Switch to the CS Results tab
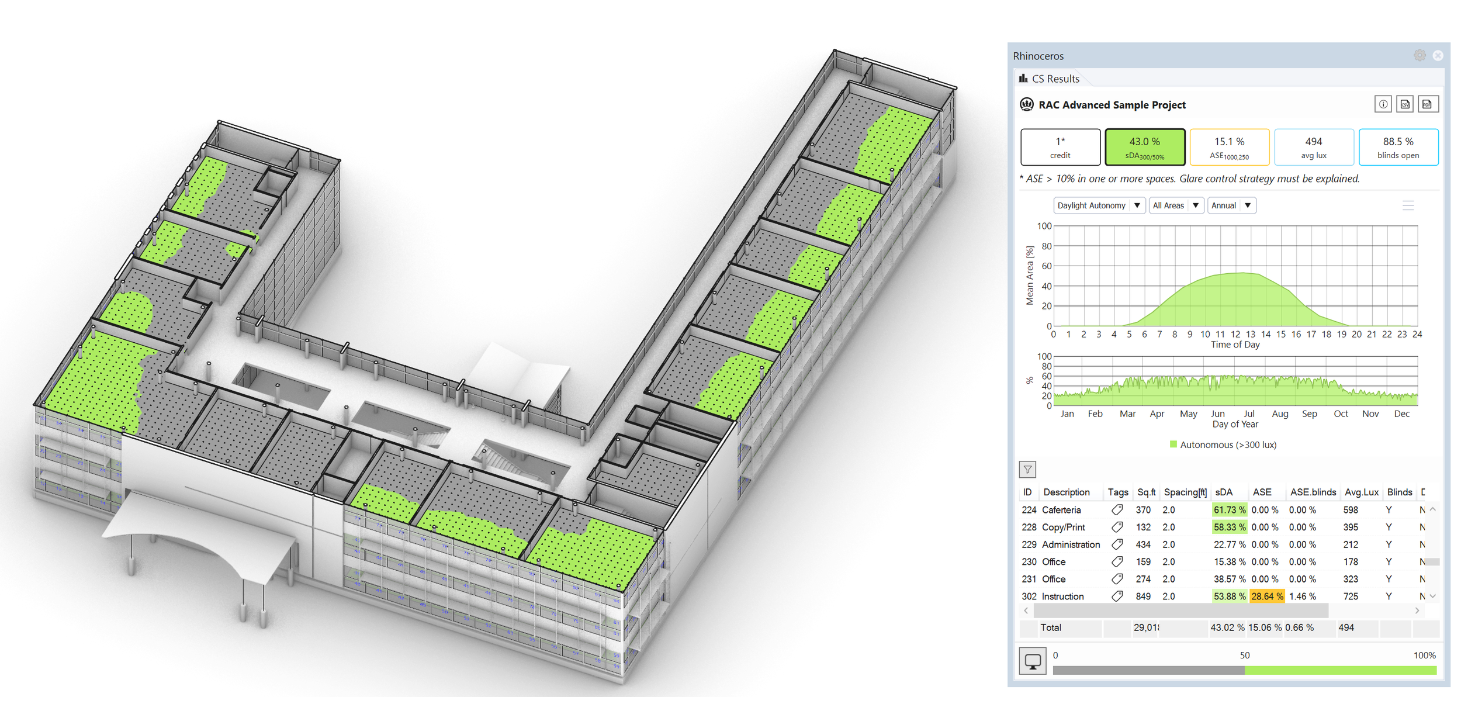Image resolution: width=1457 pixels, height=705 pixels. 1049,79
